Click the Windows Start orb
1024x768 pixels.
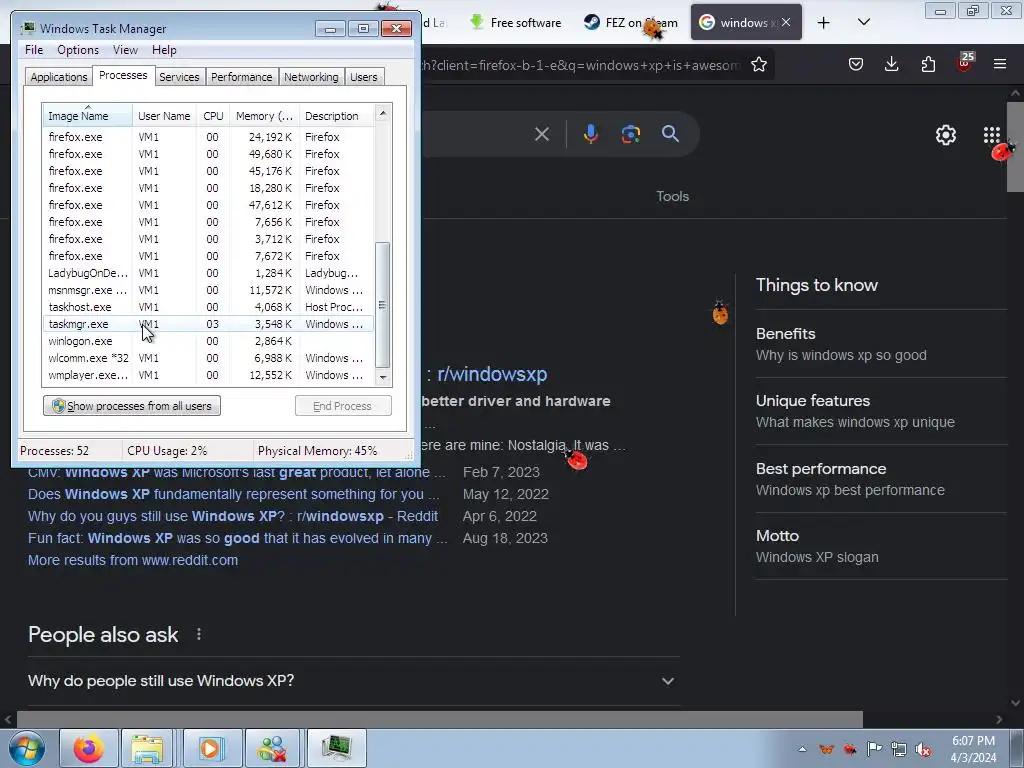tap(27, 748)
